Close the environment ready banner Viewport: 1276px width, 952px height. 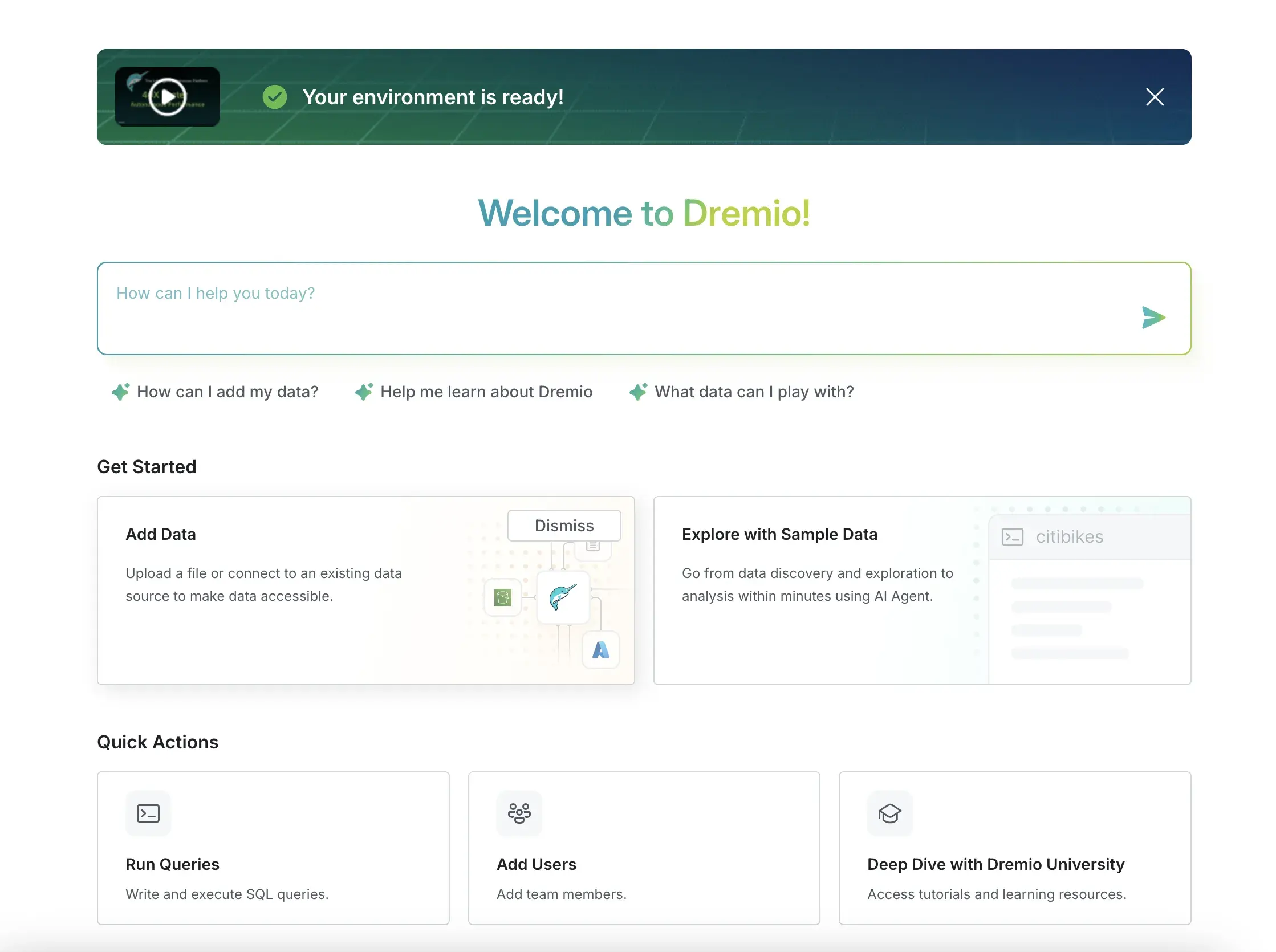click(1155, 97)
